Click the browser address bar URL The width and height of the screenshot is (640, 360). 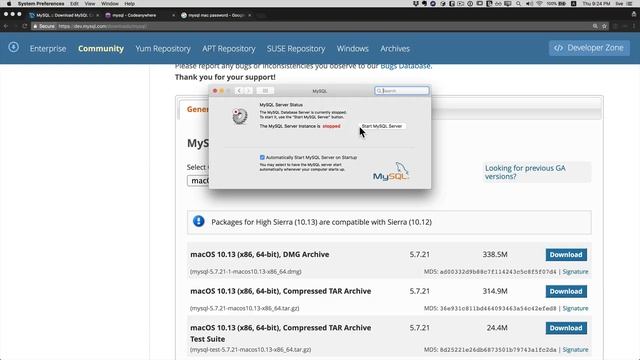click(102, 26)
